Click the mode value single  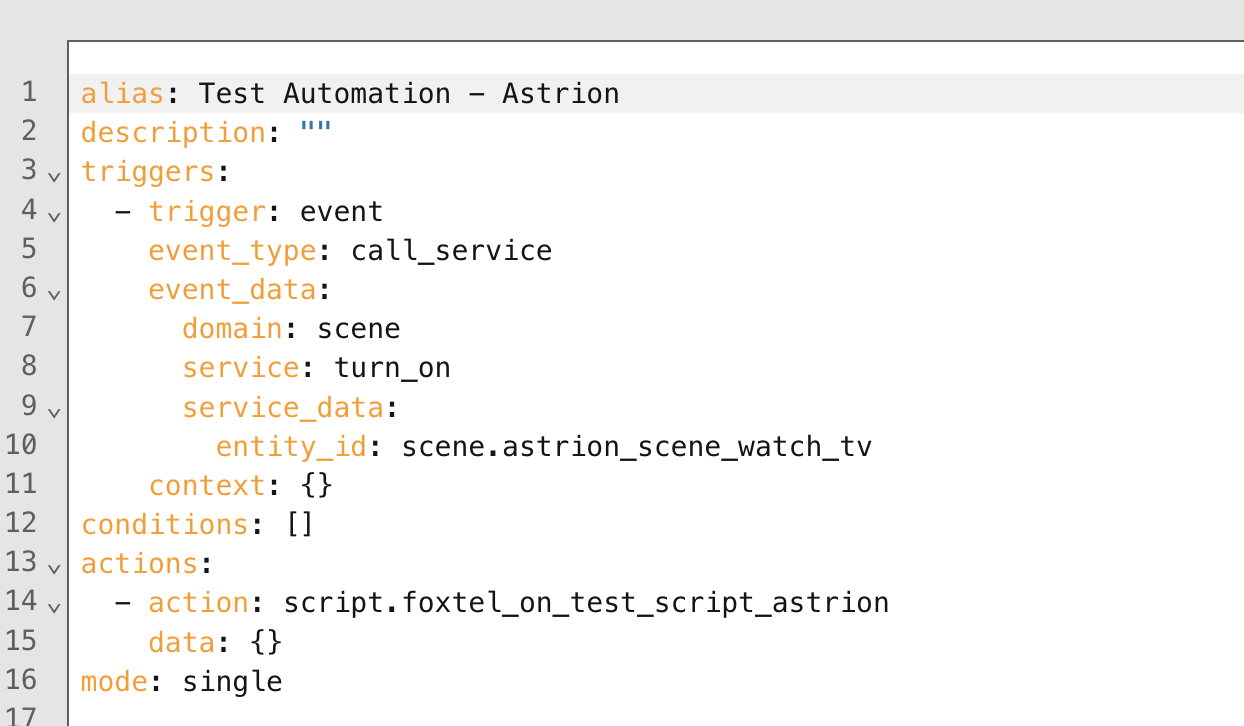tap(232, 682)
